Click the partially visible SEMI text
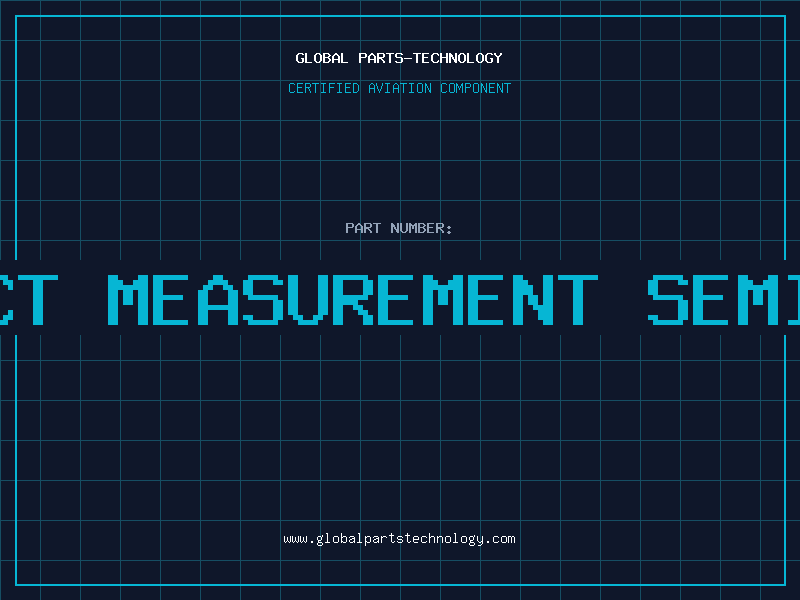This screenshot has height=600, width=800. click(x=723, y=300)
